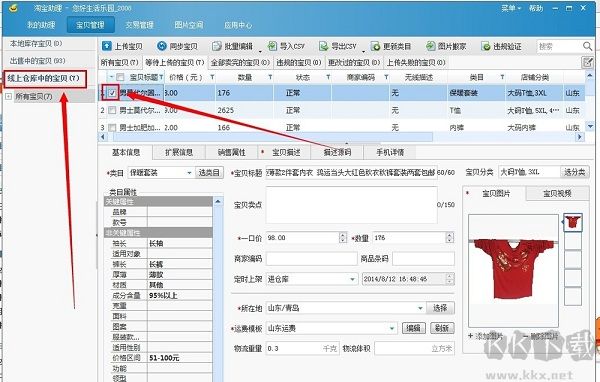600x382 pixels.
Task: Select 本地库存宝贝(0) in the sidebar
Action: point(36,44)
